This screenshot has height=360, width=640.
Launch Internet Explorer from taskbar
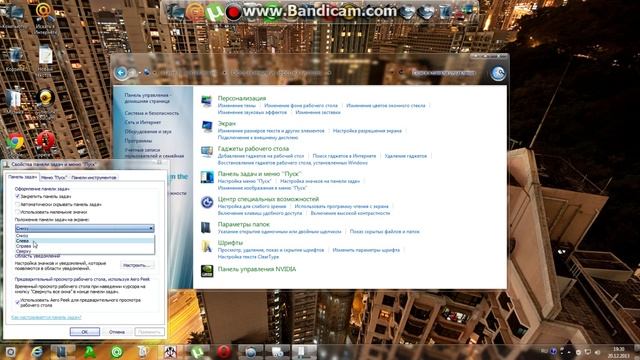coord(37,352)
